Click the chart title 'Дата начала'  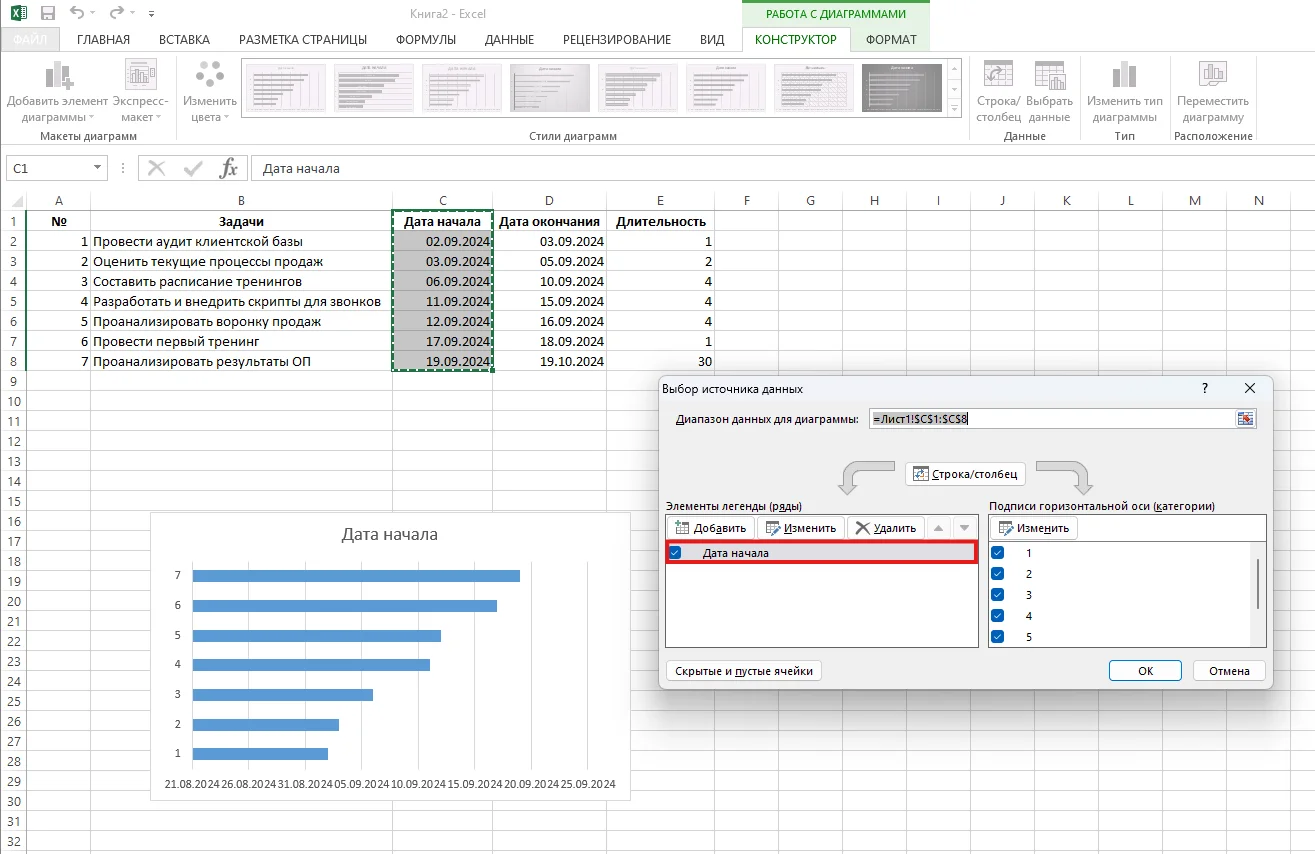click(x=390, y=534)
